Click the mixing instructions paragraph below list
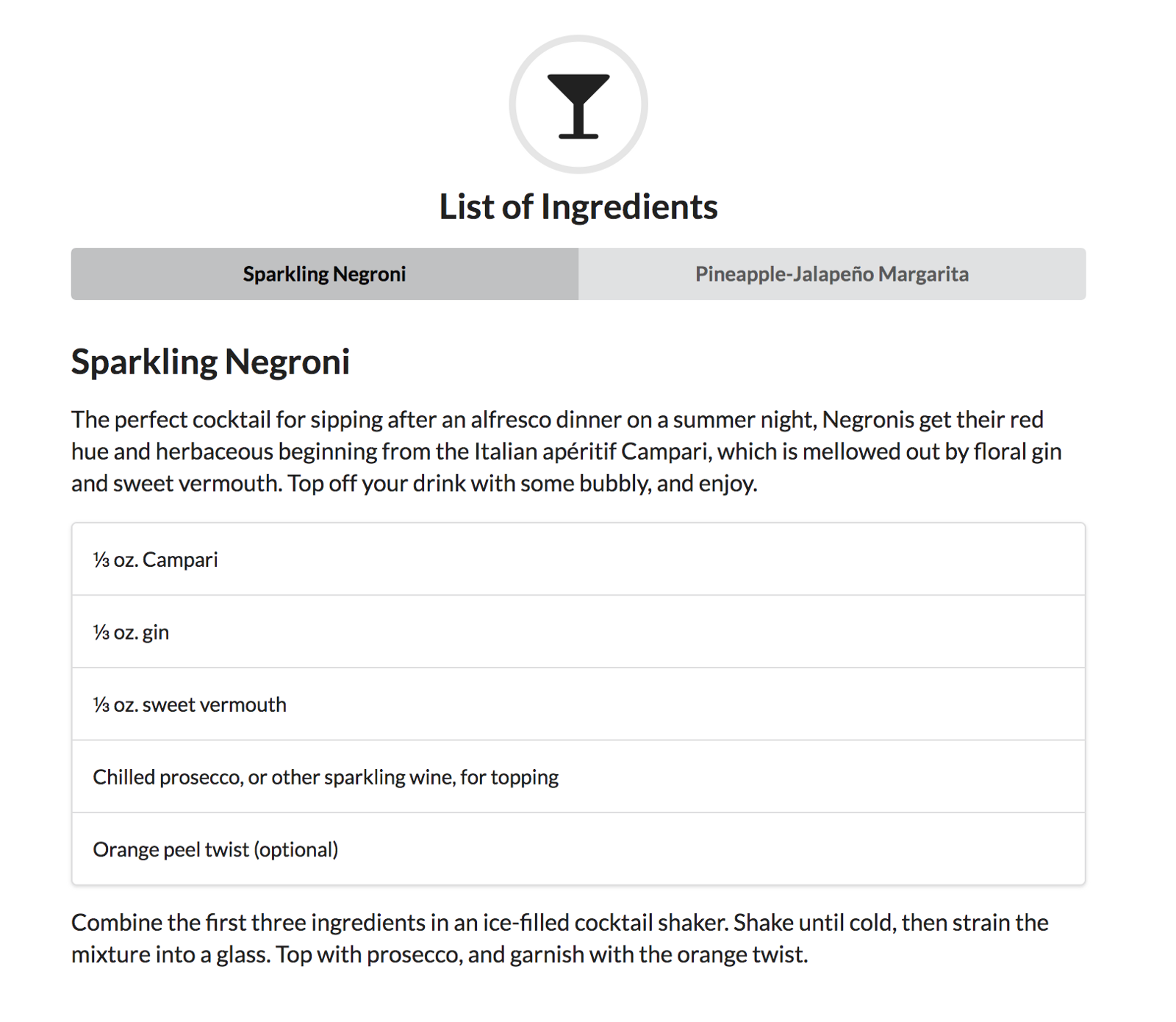The height and width of the screenshot is (1022, 1176). click(x=560, y=938)
